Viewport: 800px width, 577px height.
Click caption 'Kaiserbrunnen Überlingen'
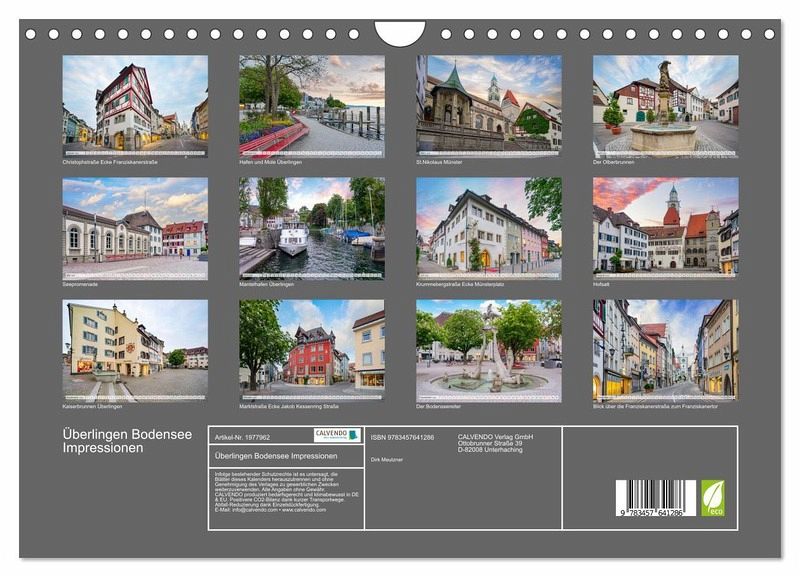coord(92,407)
